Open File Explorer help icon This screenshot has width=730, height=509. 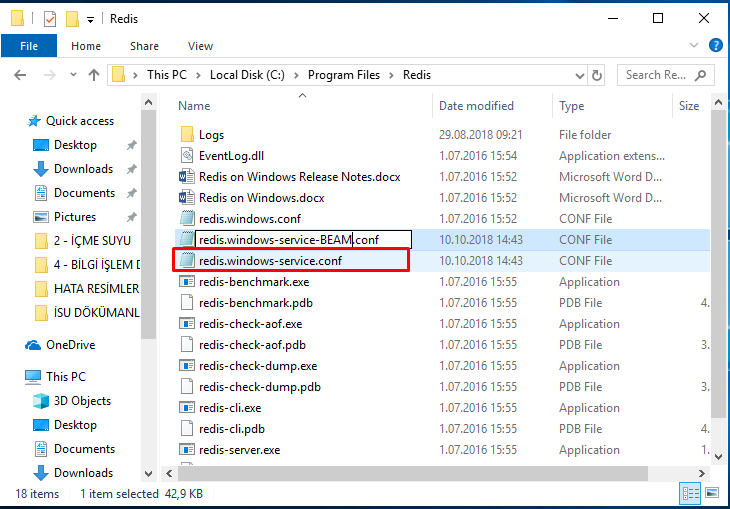point(716,46)
